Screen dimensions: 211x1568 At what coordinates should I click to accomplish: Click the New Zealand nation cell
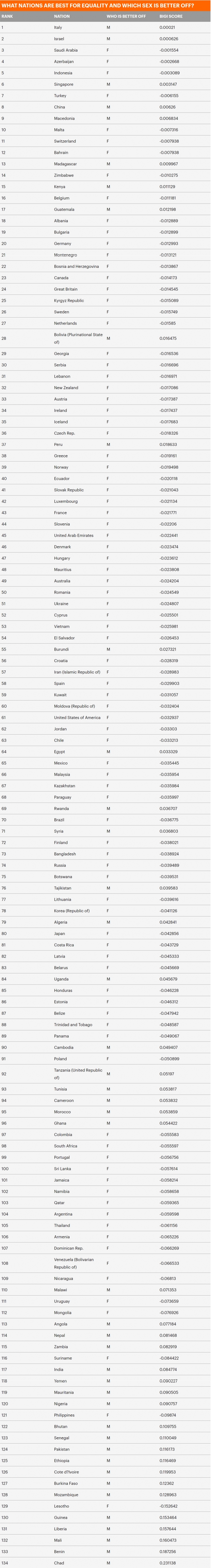pyautogui.click(x=65, y=388)
